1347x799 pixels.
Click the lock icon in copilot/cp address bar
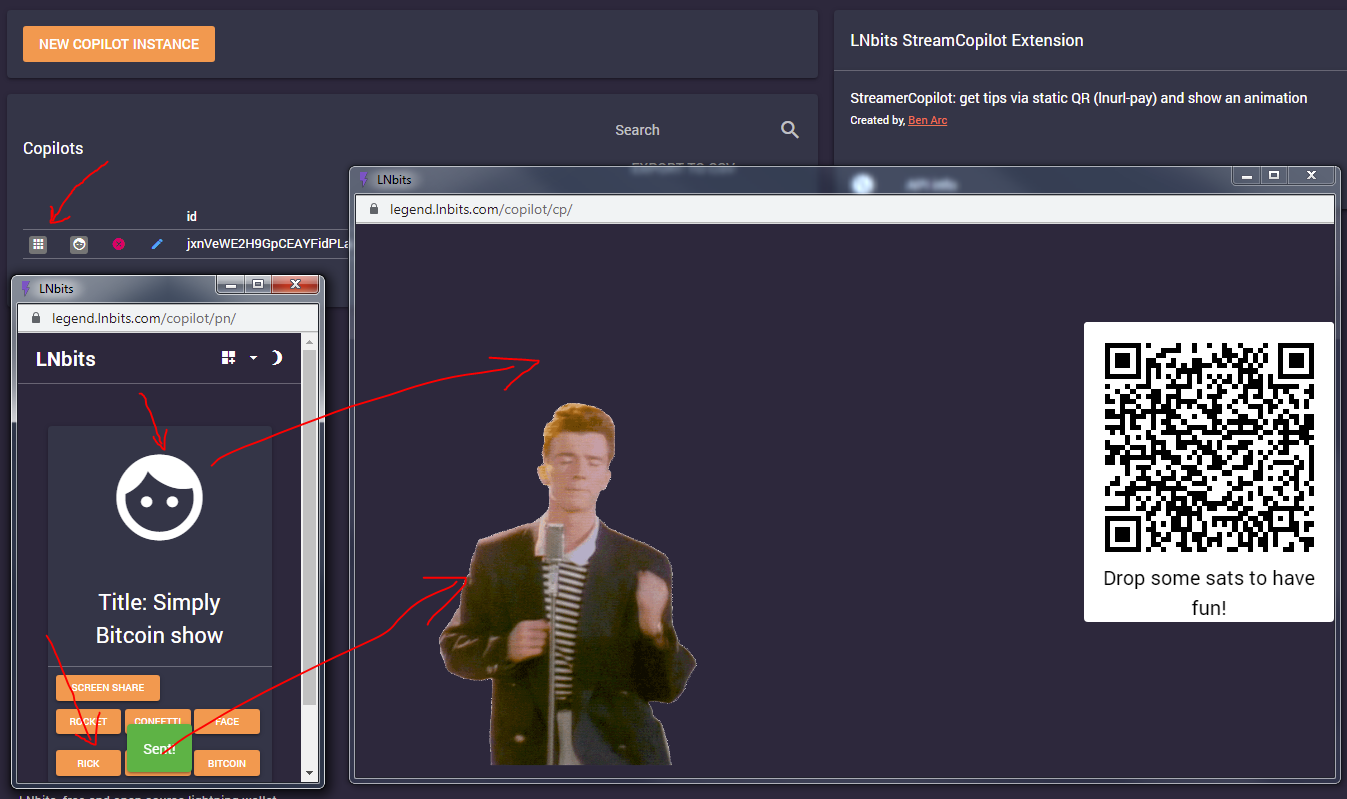point(374,209)
